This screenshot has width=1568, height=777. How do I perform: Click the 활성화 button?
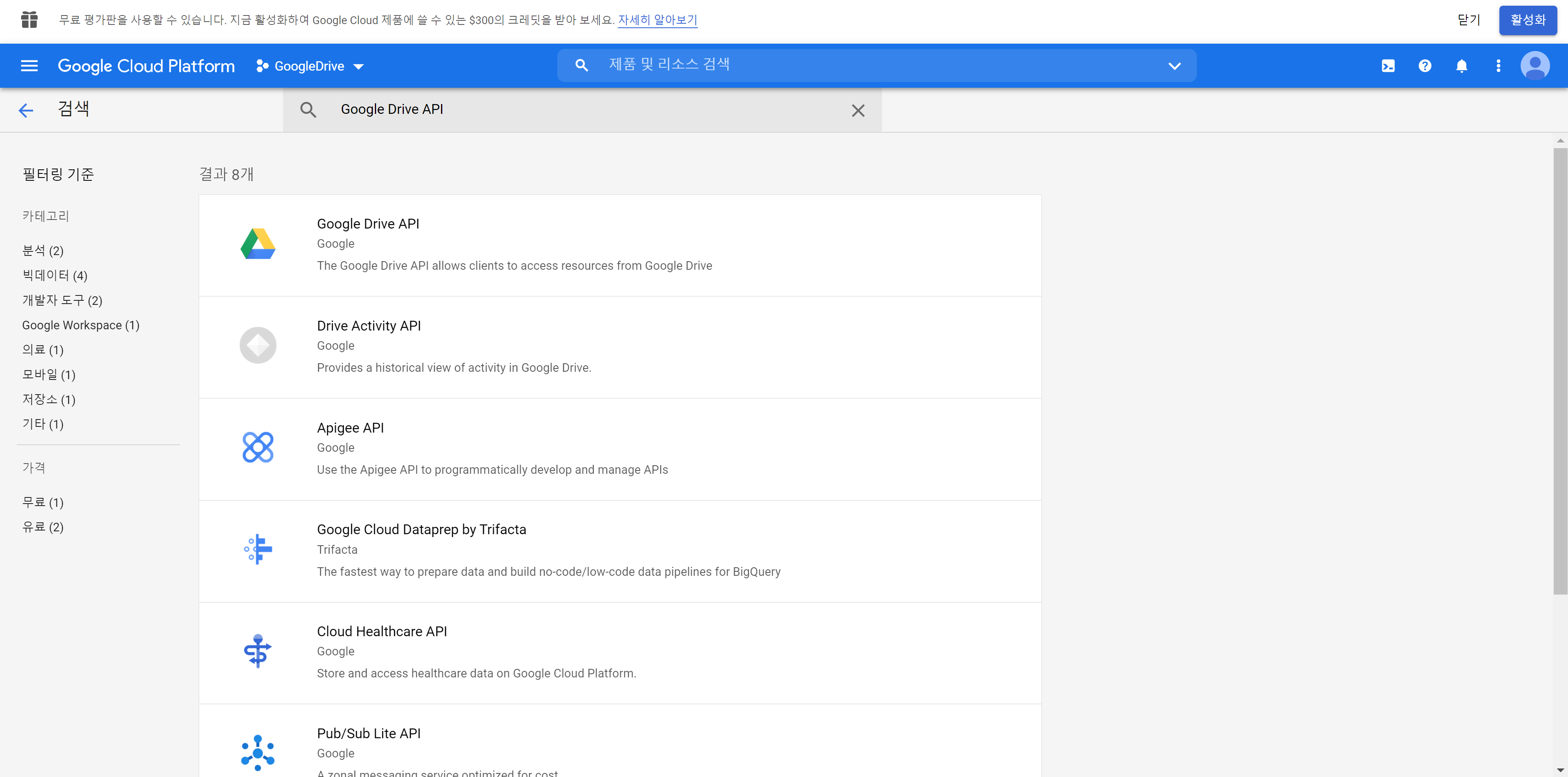click(x=1527, y=20)
